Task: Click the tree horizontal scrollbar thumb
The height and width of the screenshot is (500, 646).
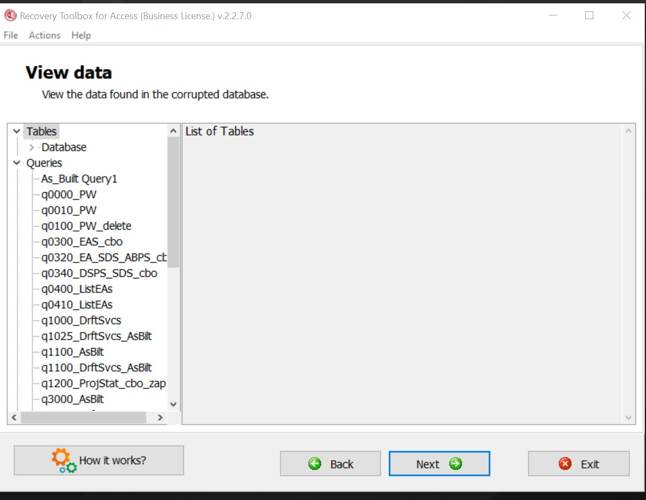Action: [84, 418]
